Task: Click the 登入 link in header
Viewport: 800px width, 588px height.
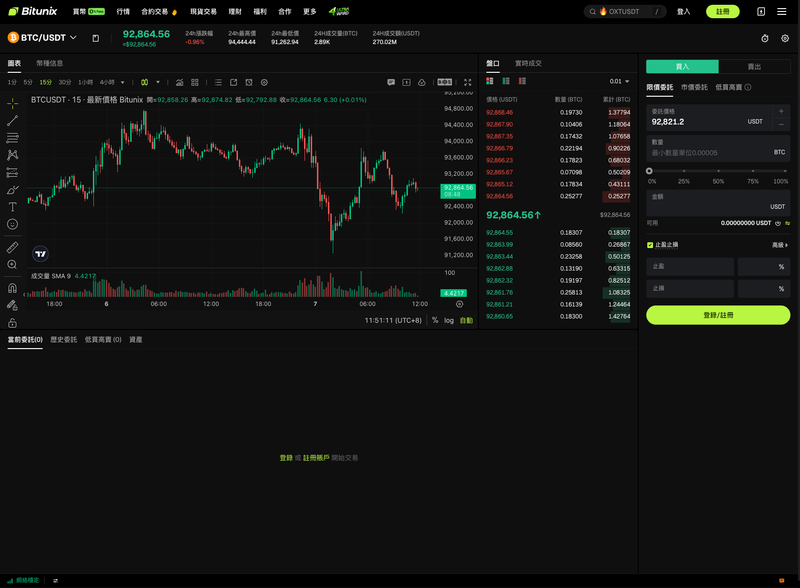Action: pos(683,11)
